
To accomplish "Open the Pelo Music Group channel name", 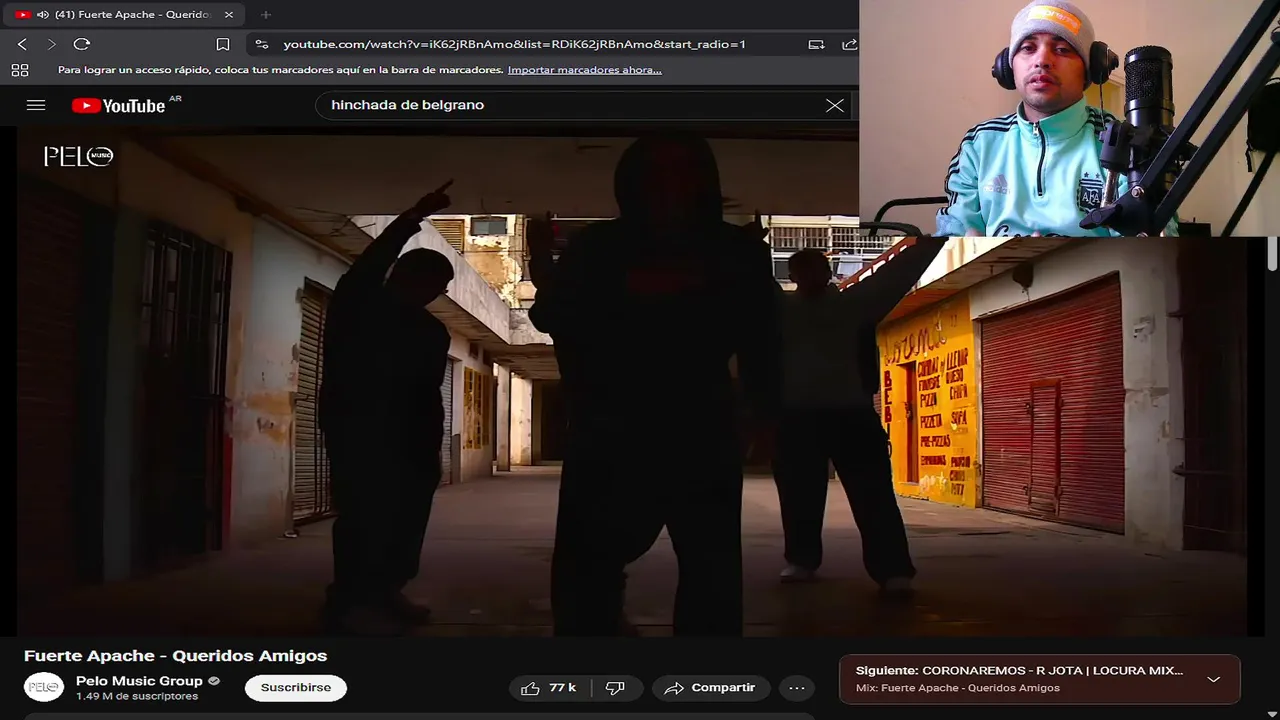I will pos(139,681).
